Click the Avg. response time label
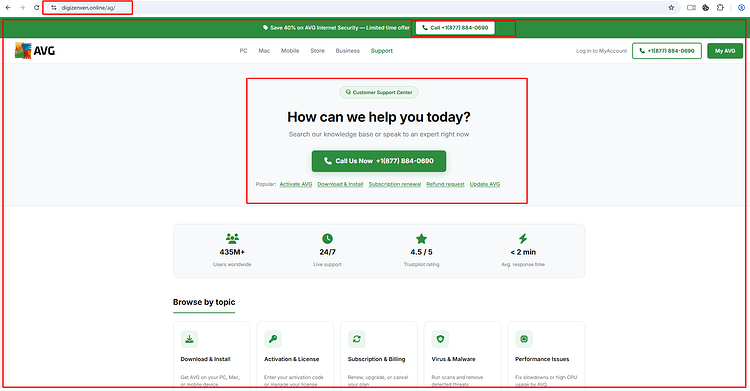Viewport: 750px width, 391px height. coord(523,264)
